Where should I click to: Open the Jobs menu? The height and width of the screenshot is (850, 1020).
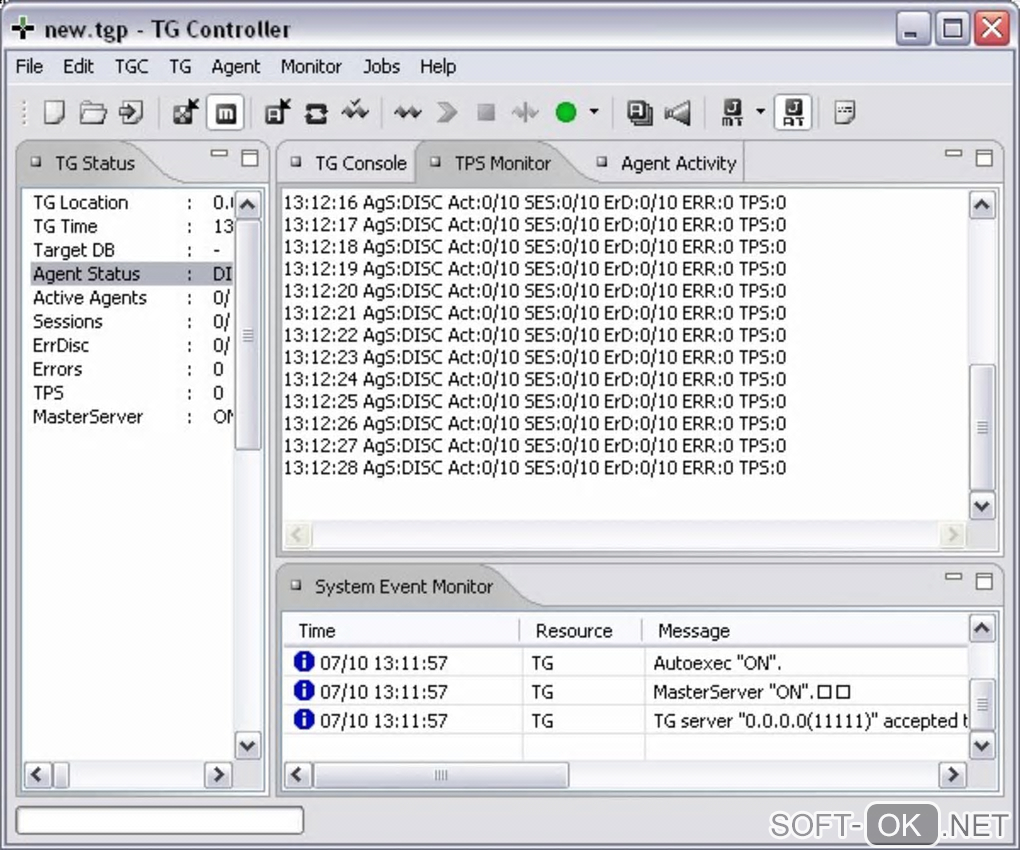coord(381,66)
